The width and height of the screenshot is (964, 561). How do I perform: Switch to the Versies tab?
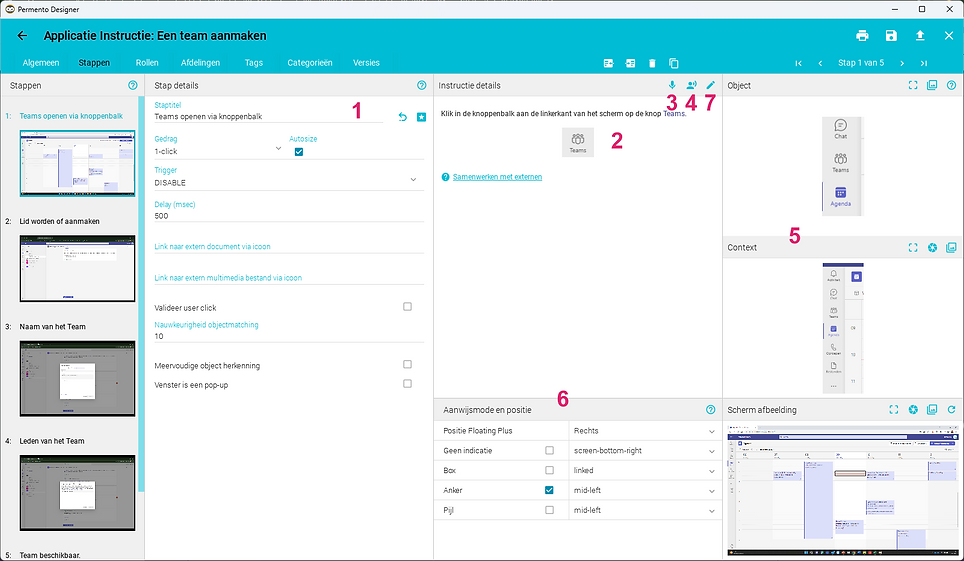click(366, 63)
